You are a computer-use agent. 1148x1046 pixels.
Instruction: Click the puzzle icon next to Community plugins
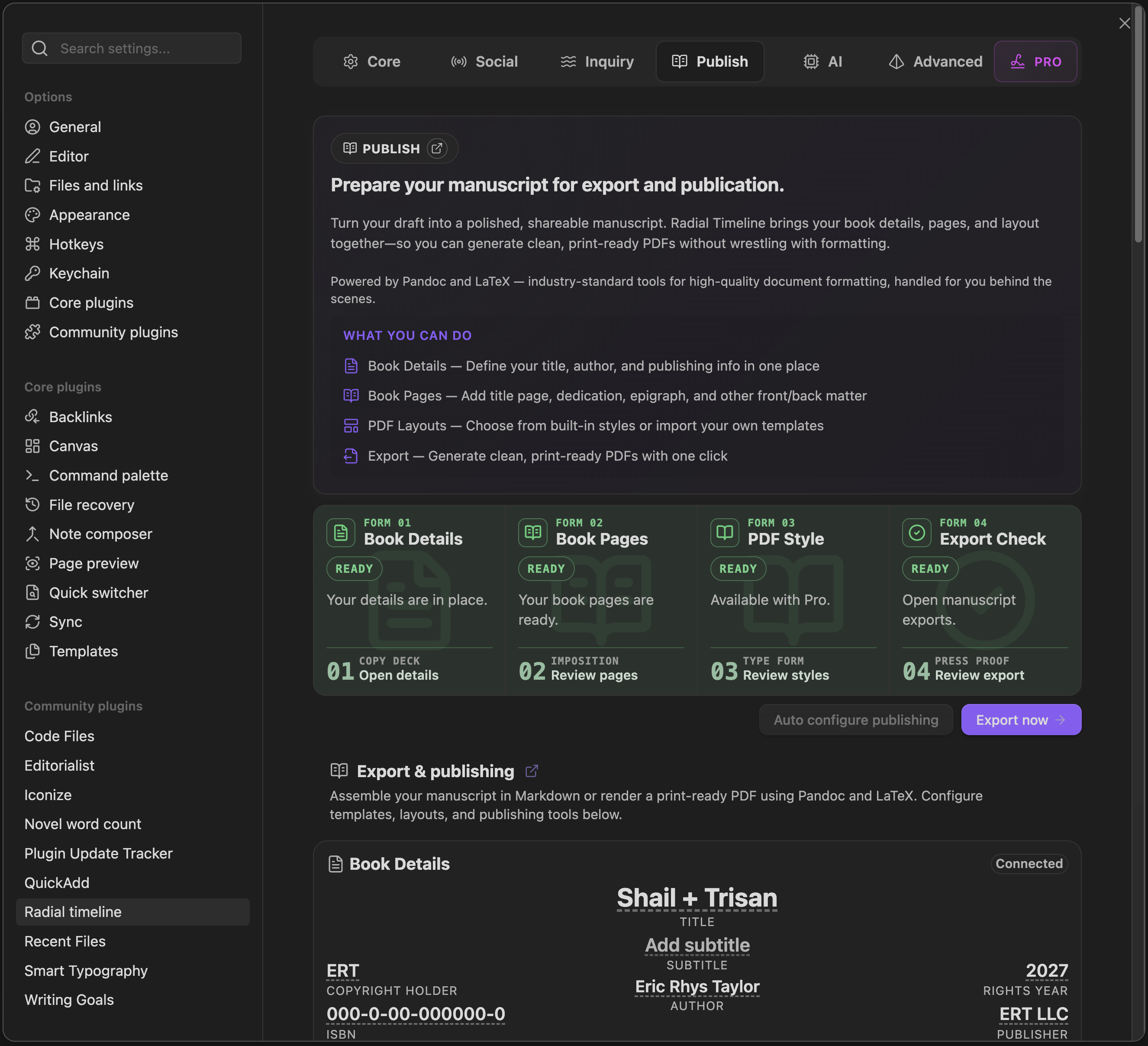pyautogui.click(x=32, y=332)
